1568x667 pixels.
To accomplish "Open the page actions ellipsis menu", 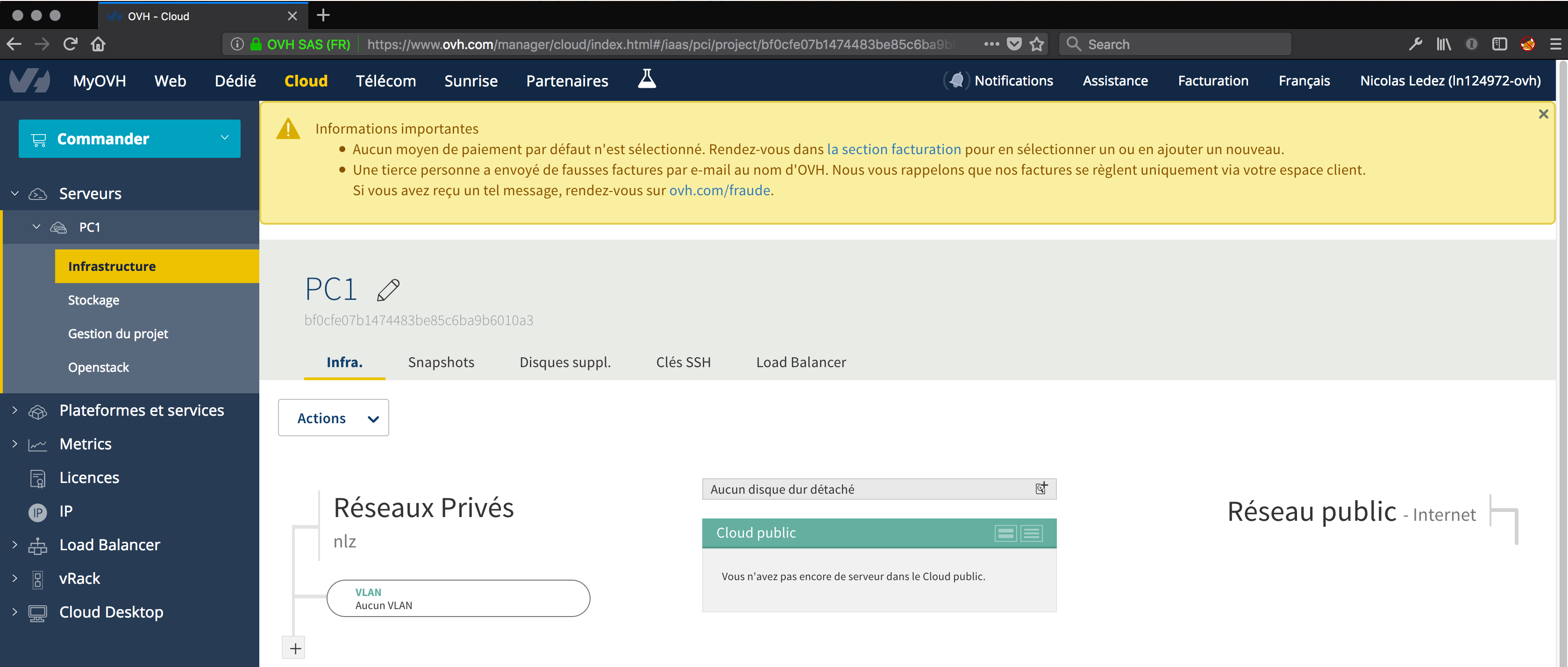I will click(991, 44).
